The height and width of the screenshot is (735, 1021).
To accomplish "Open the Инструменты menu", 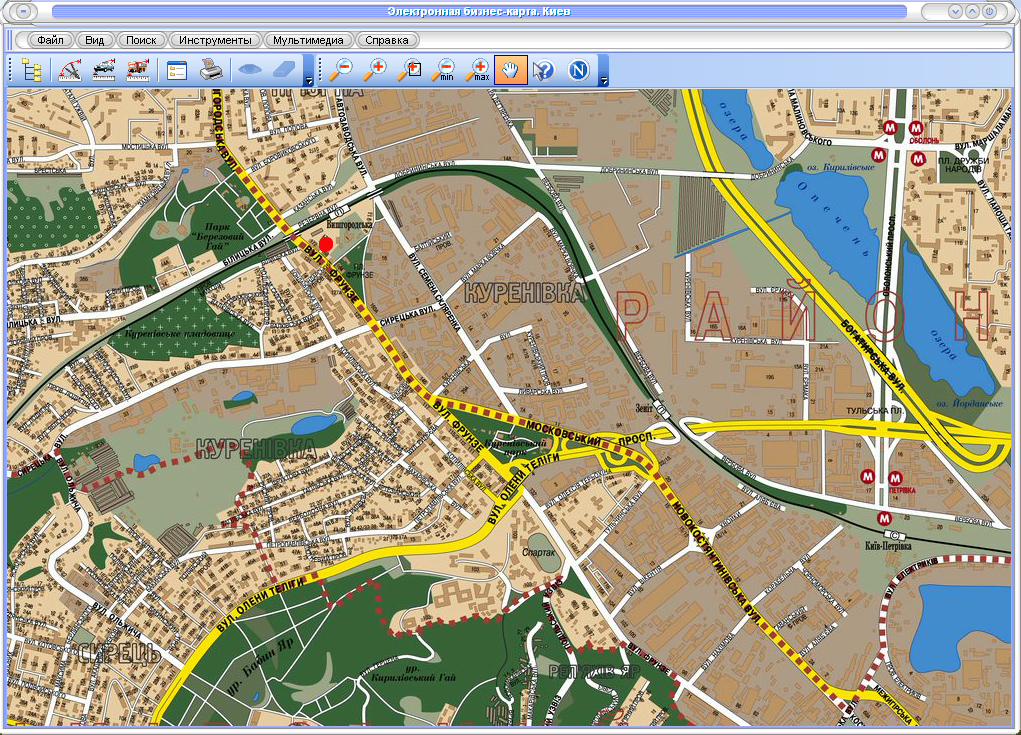I will pyautogui.click(x=215, y=40).
